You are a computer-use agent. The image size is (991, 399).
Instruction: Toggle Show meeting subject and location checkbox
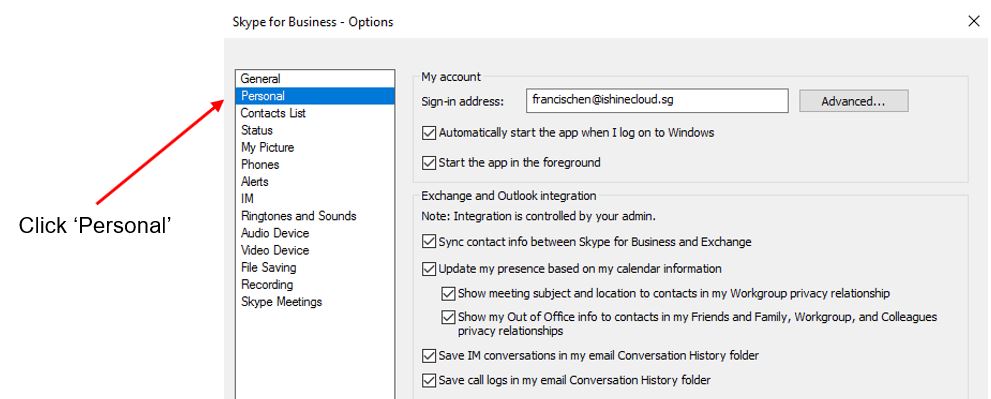click(448, 293)
